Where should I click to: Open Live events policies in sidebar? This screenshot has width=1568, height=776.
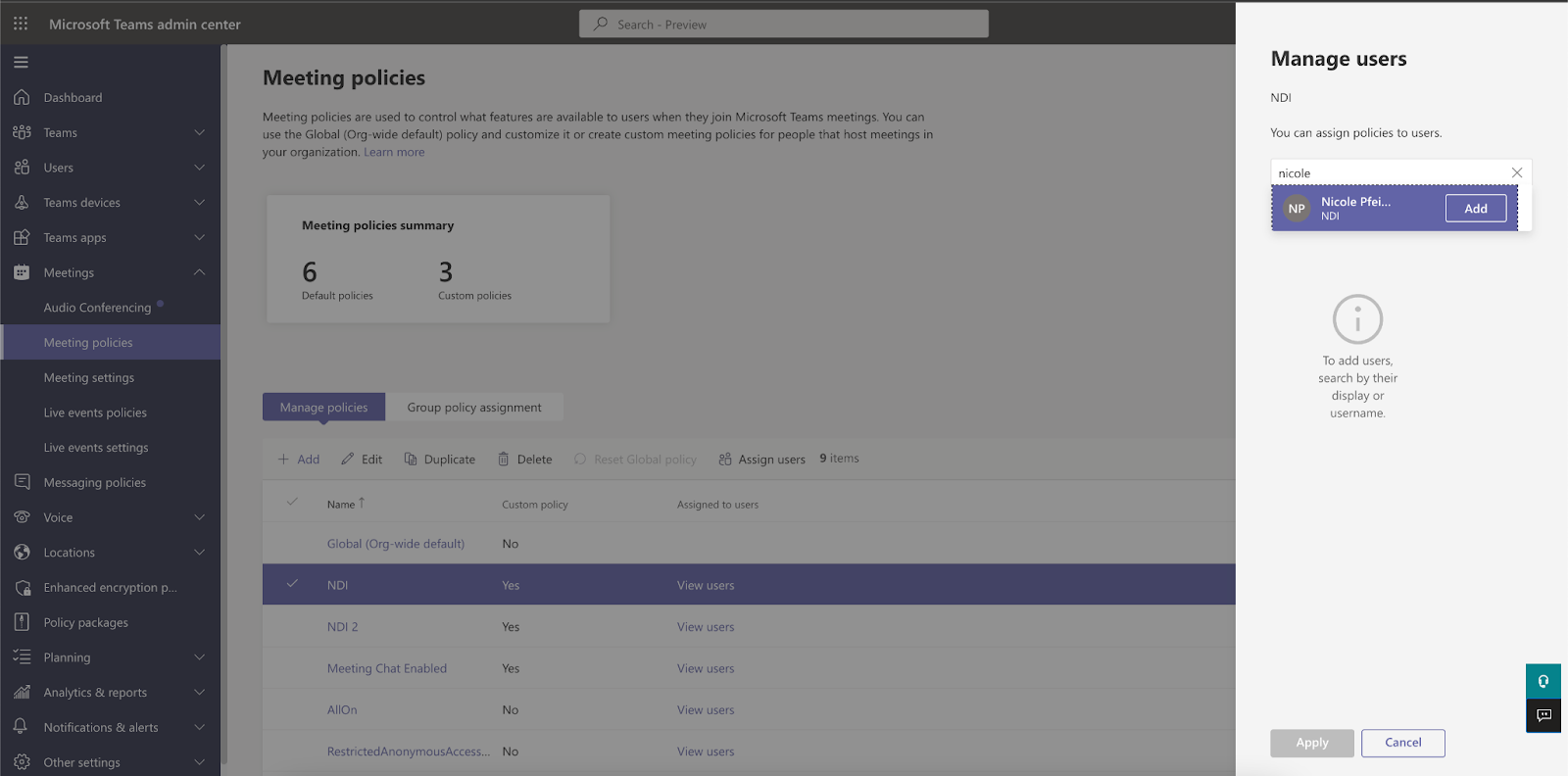pyautogui.click(x=95, y=412)
